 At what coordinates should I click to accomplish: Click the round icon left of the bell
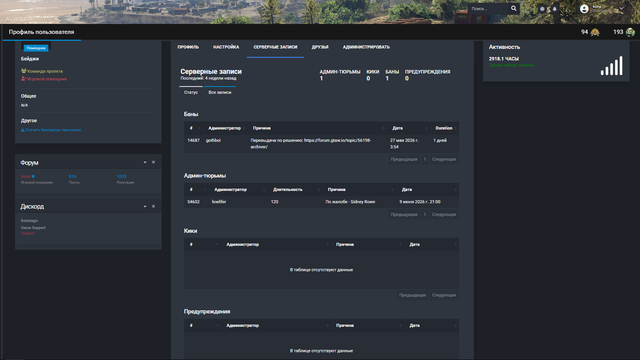542,9
